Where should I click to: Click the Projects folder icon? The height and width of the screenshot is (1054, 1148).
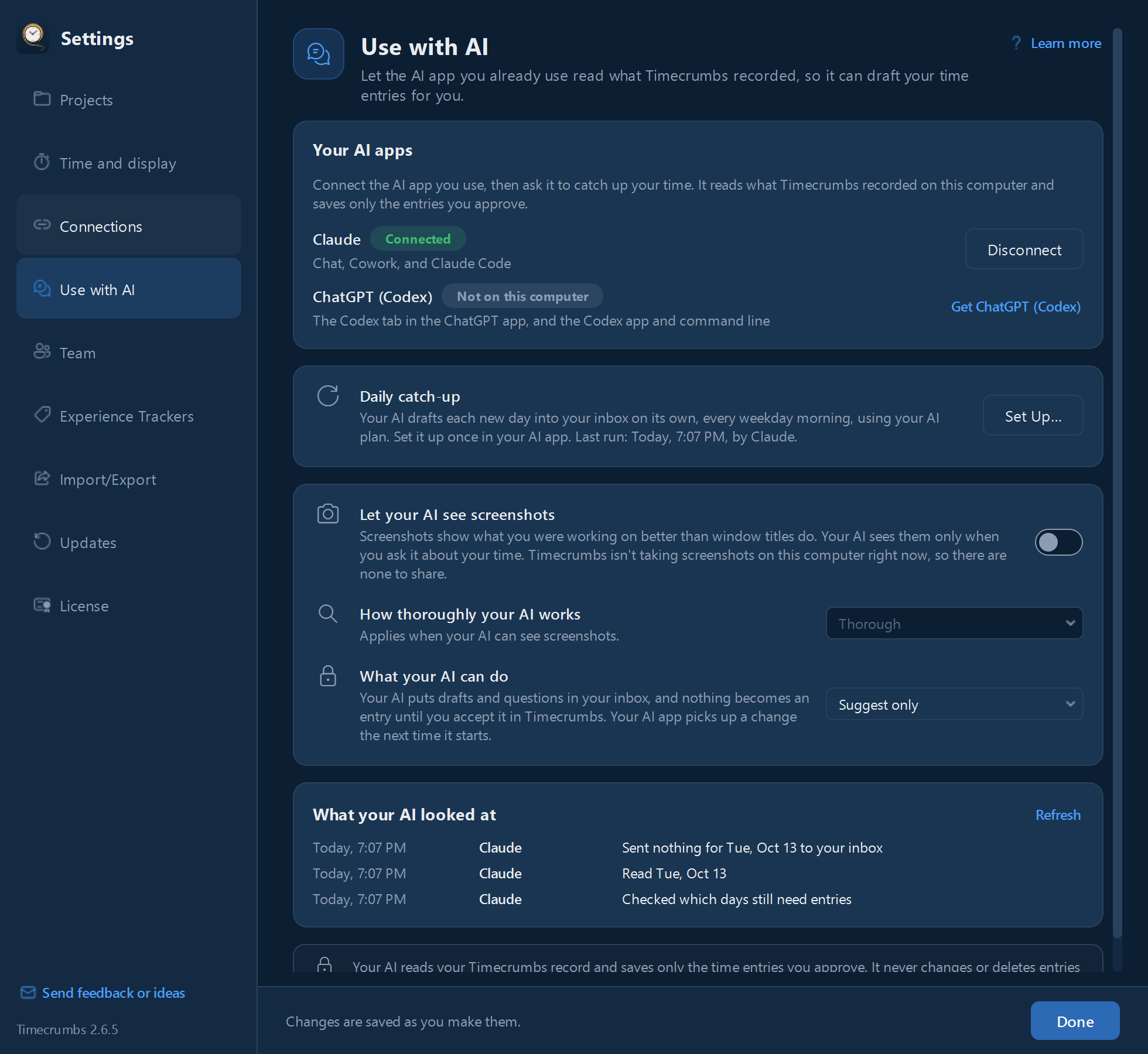click(x=42, y=98)
